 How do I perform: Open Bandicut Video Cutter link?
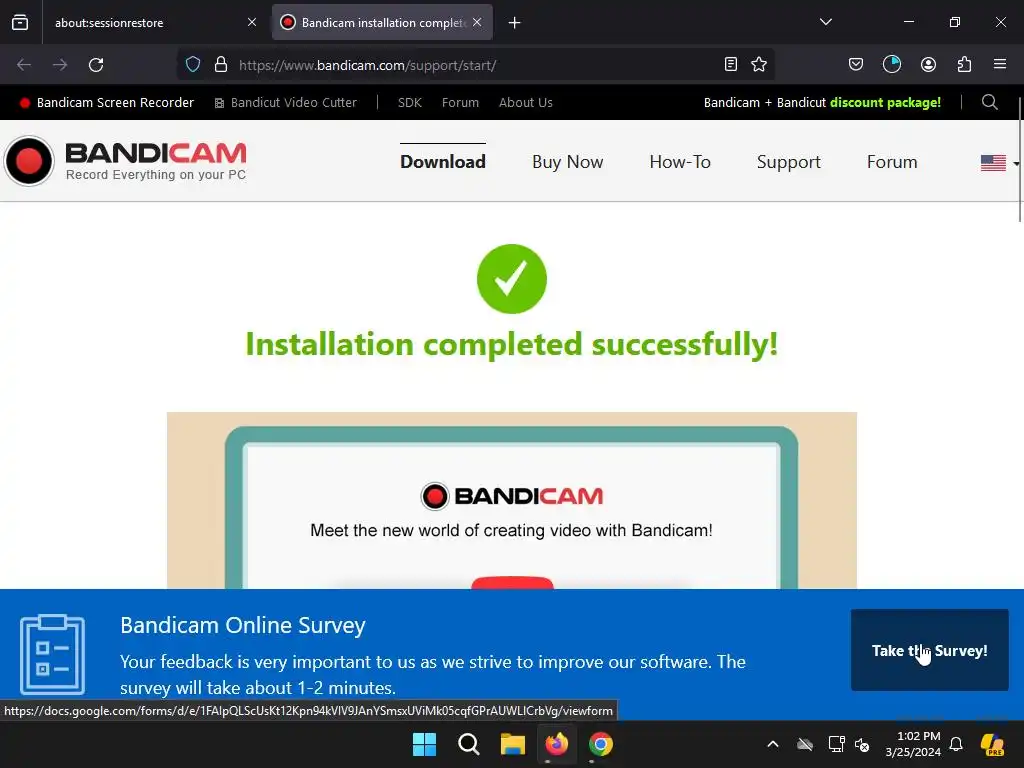click(x=285, y=103)
